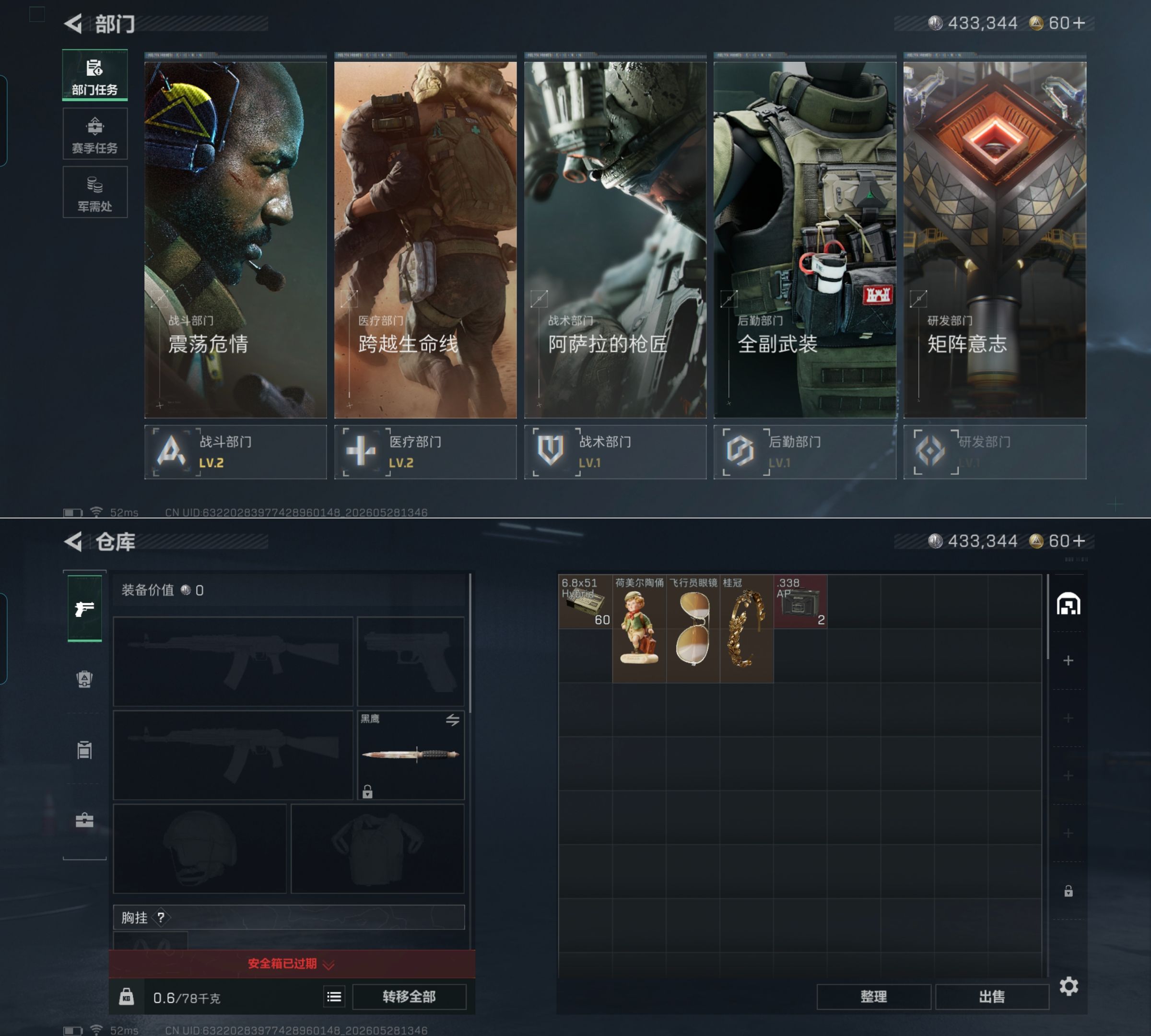Open the 震荡危情 combat mission card
The height and width of the screenshot is (1036, 1151).
pyautogui.click(x=235, y=240)
